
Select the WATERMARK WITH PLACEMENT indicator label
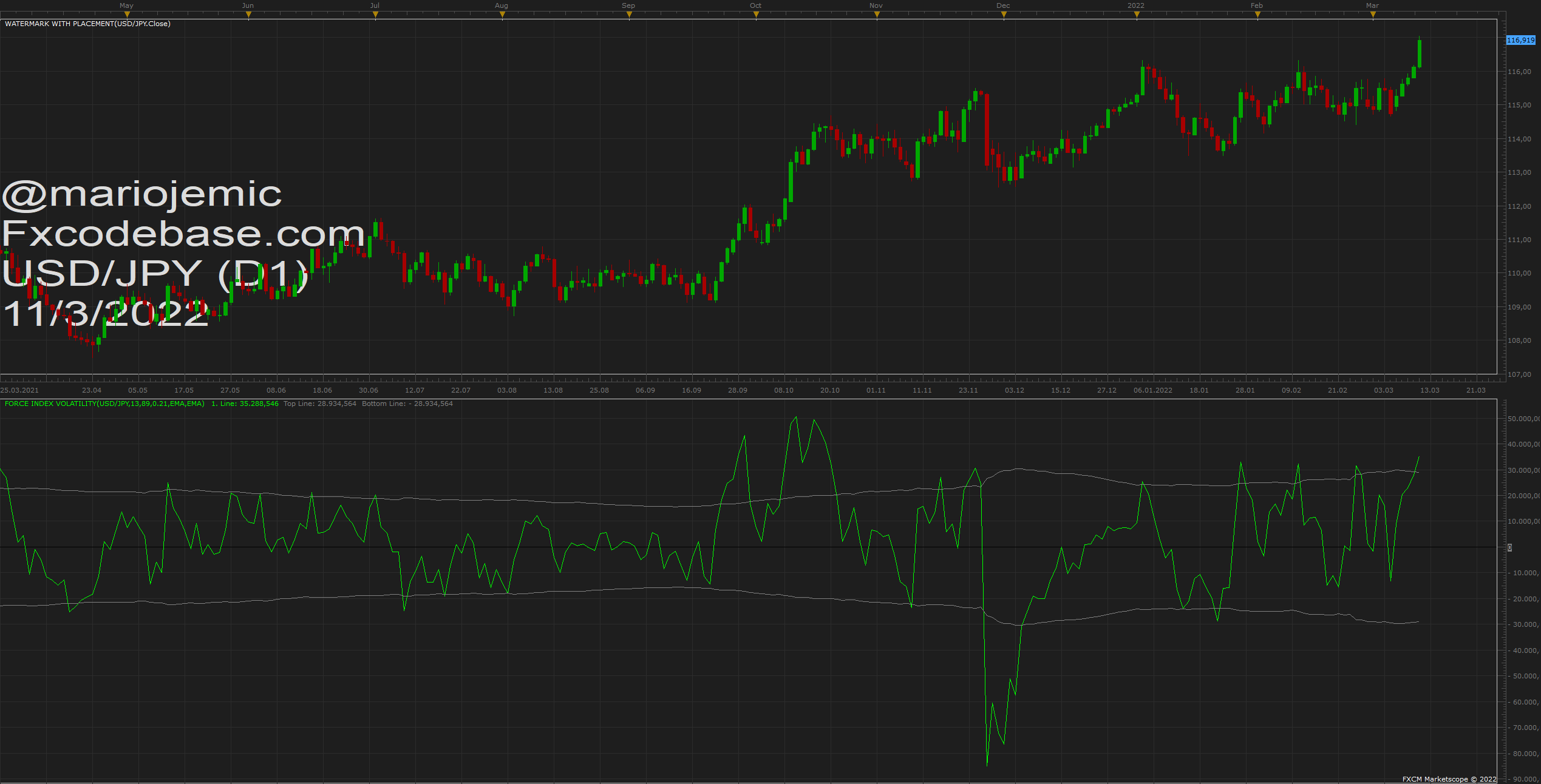pyautogui.click(x=87, y=24)
